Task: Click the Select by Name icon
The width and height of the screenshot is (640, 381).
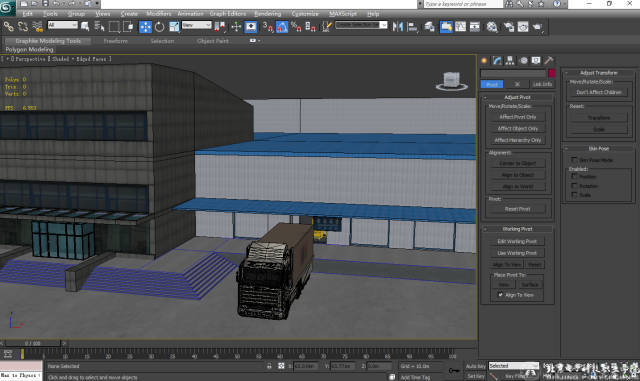Action: (x=99, y=27)
